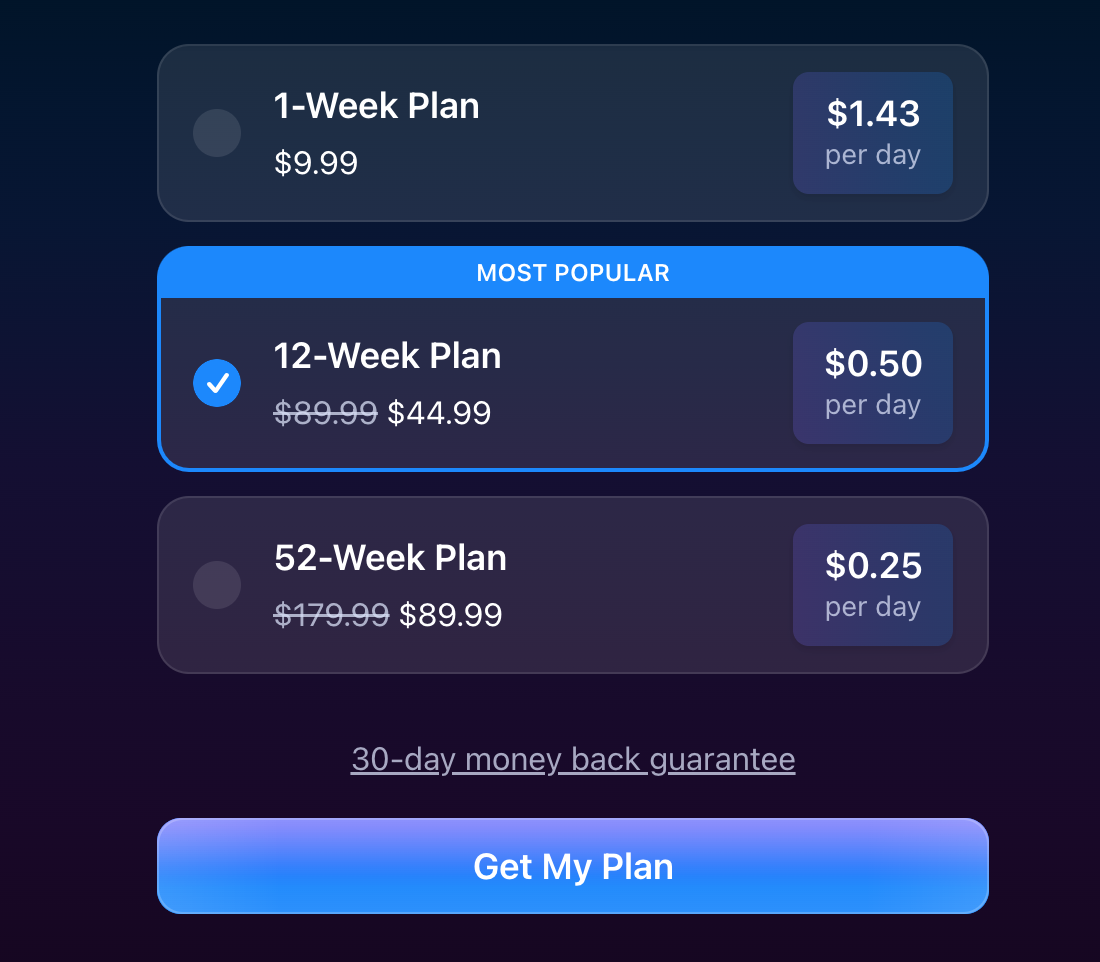Image resolution: width=1100 pixels, height=962 pixels.
Task: Click the $44.99 discounted price
Action: pos(439,413)
